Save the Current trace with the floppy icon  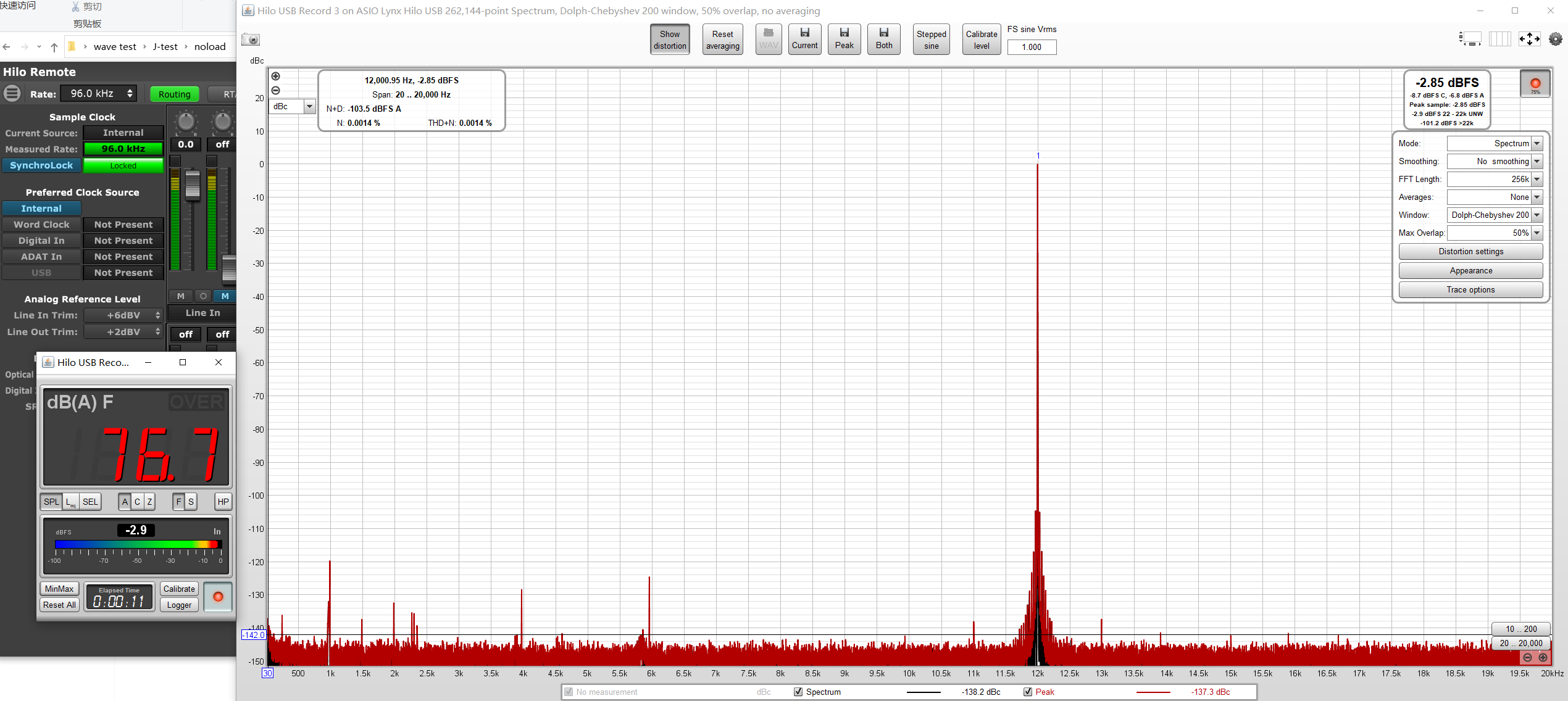(x=805, y=39)
